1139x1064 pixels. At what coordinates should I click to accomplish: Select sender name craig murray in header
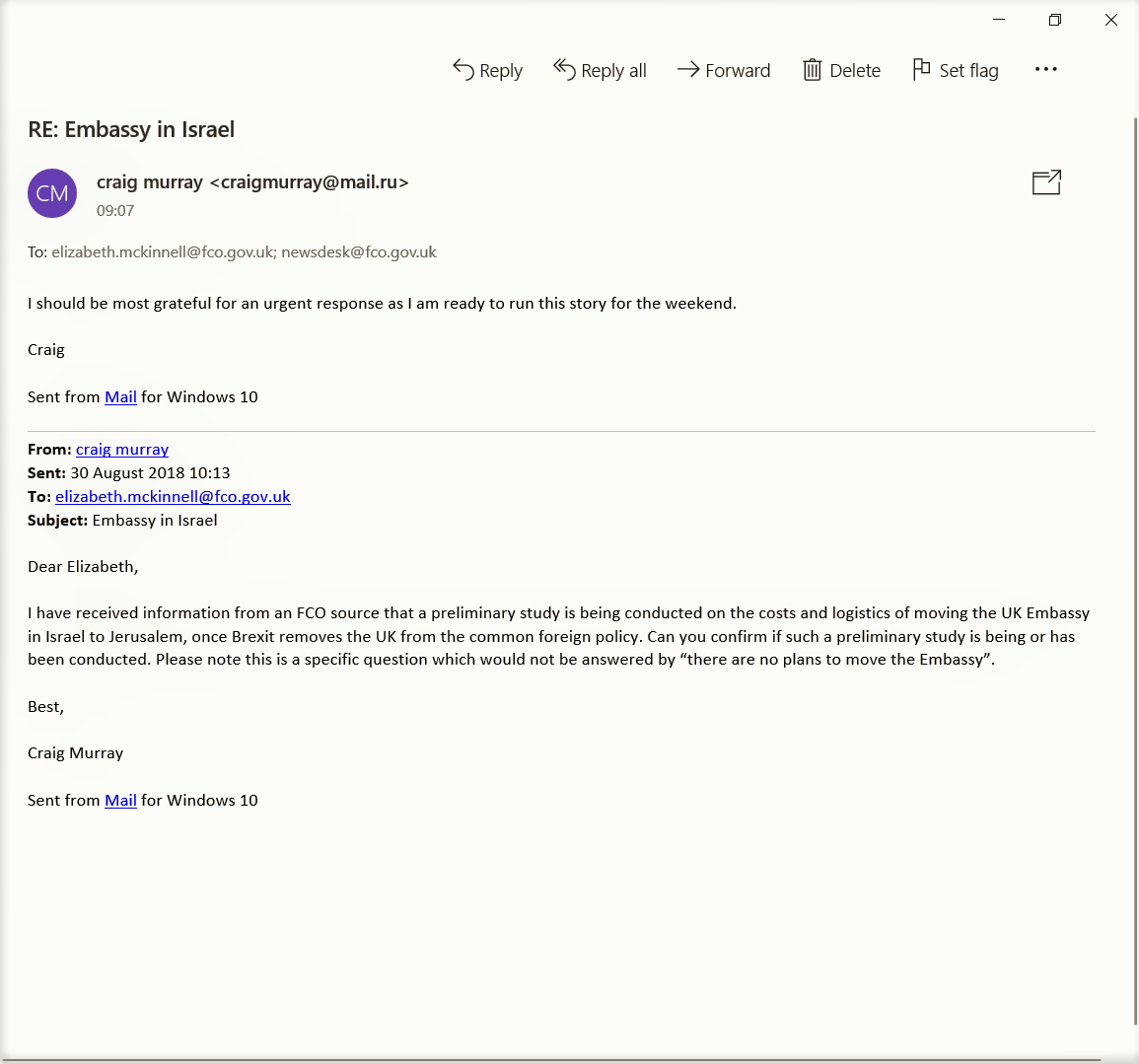pyautogui.click(x=150, y=181)
